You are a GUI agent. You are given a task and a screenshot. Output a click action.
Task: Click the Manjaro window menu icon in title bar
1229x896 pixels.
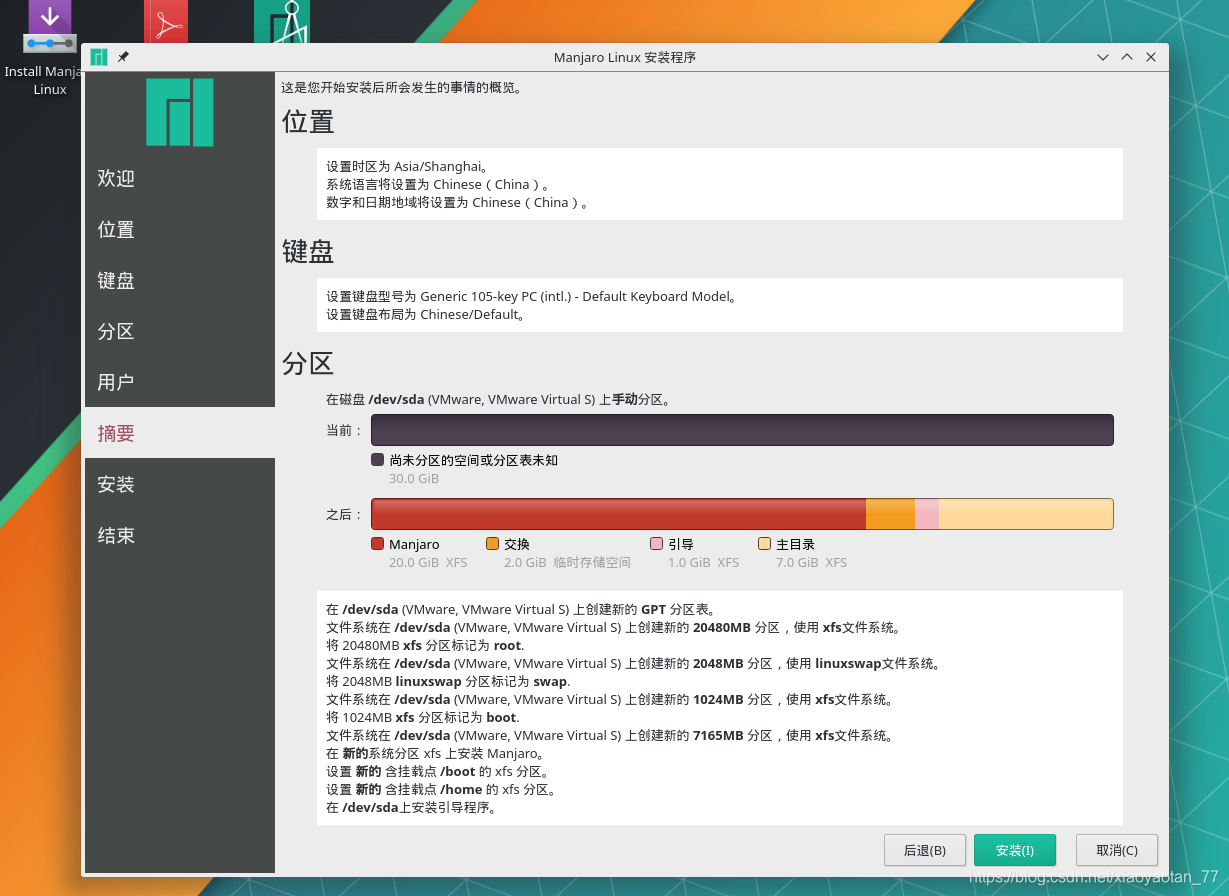pos(99,57)
